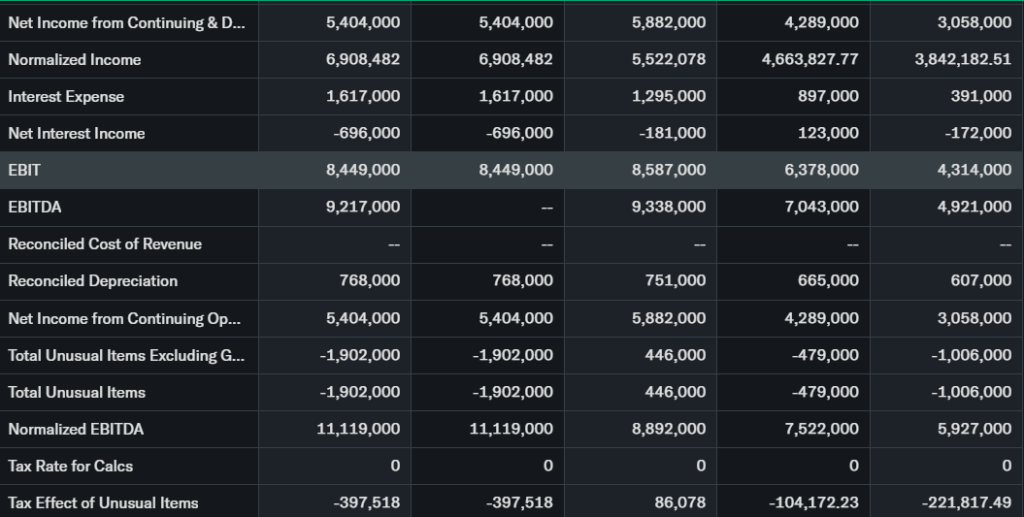Select the Net Interest Income row label
This screenshot has width=1024, height=517.
(x=77, y=134)
